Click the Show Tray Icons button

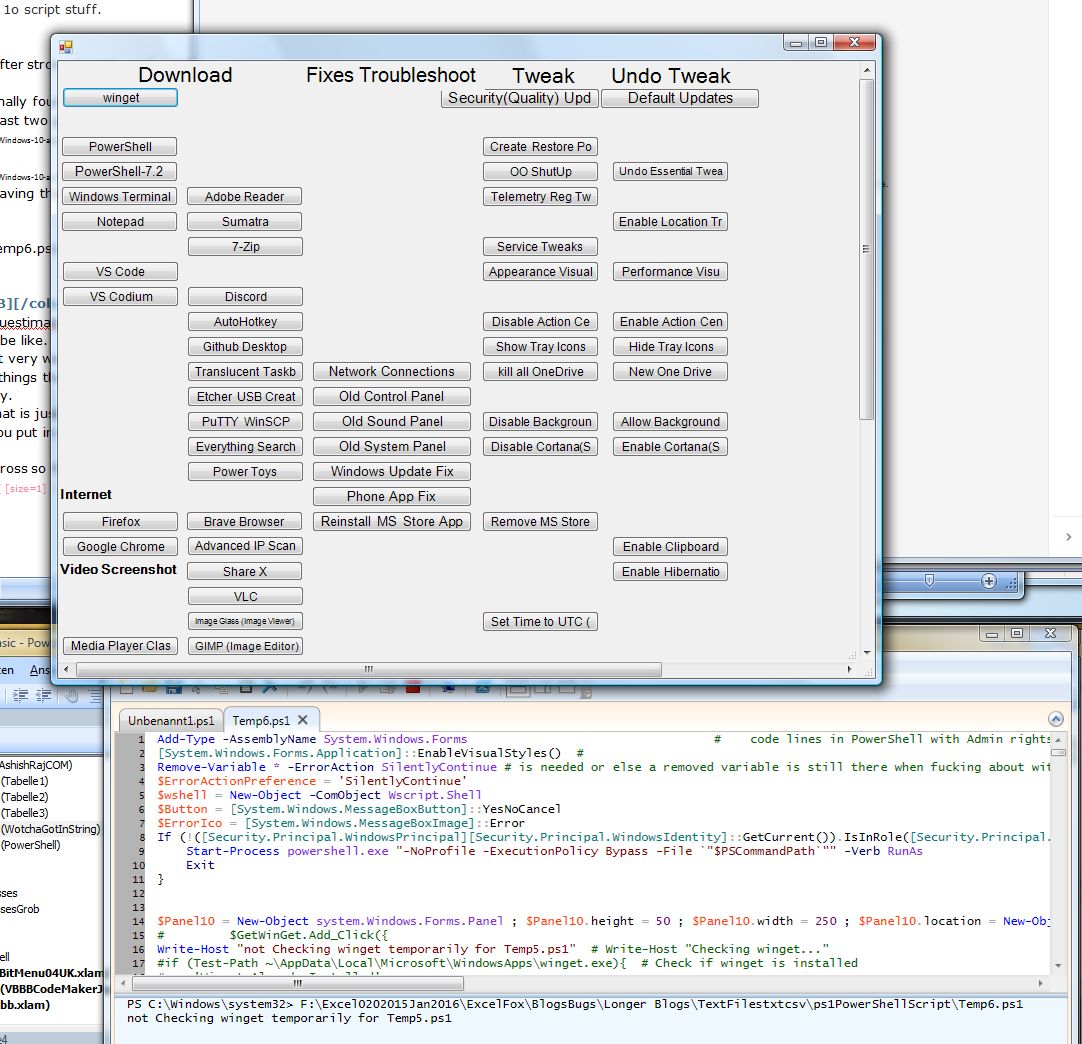point(540,346)
